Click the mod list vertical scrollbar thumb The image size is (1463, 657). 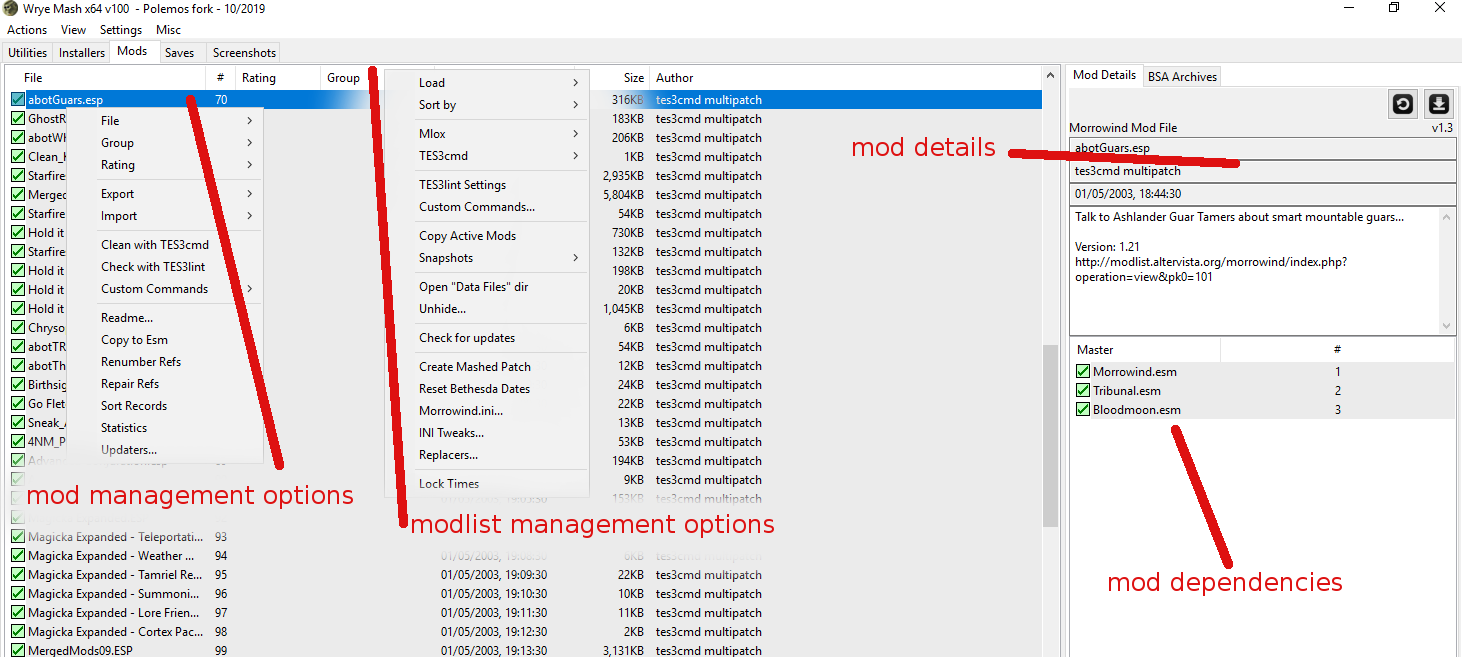click(x=1050, y=435)
